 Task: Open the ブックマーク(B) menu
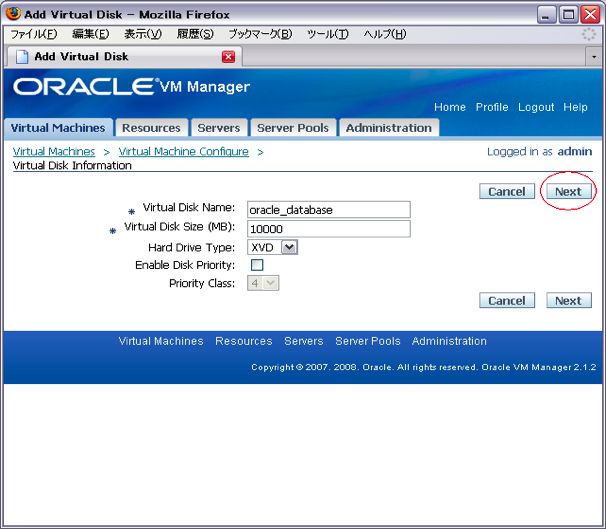pyautogui.click(x=260, y=34)
